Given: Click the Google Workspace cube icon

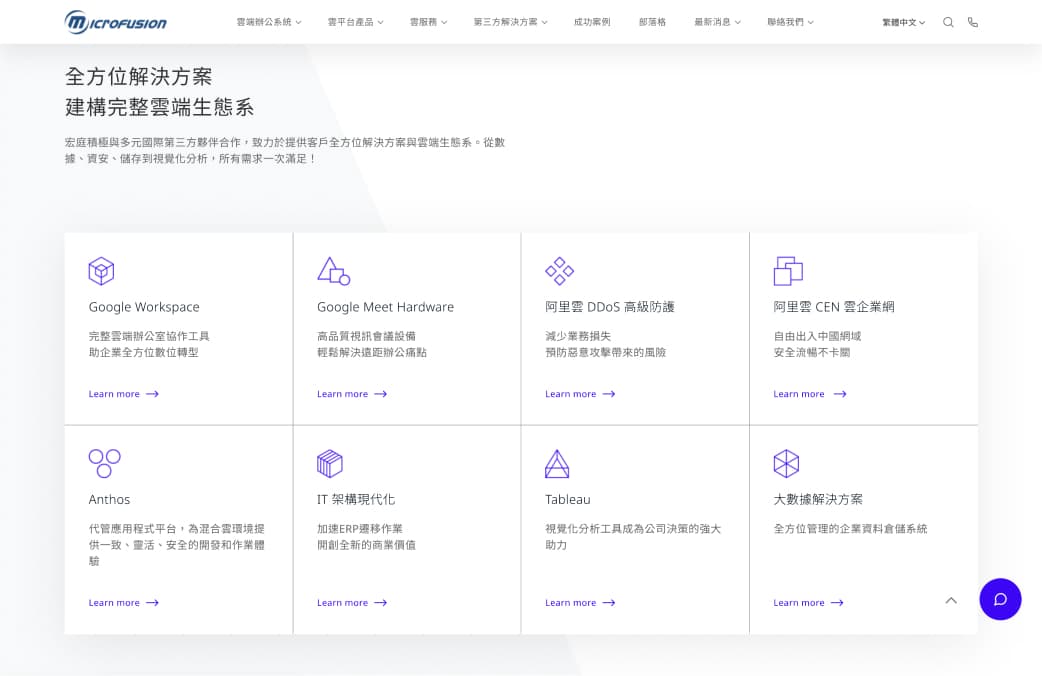Looking at the screenshot, I should click(101, 271).
